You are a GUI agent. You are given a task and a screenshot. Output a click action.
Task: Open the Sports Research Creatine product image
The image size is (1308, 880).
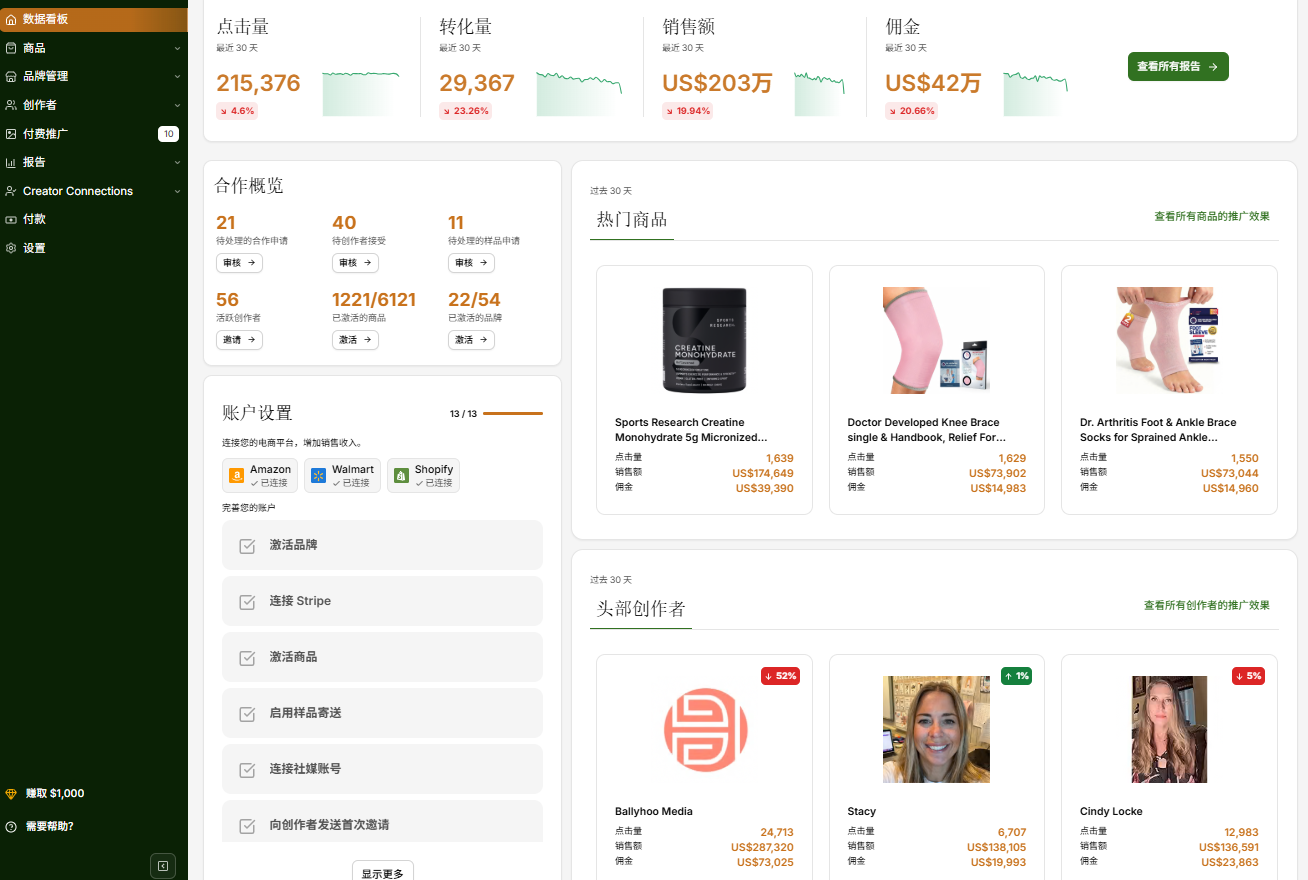[x=705, y=340]
